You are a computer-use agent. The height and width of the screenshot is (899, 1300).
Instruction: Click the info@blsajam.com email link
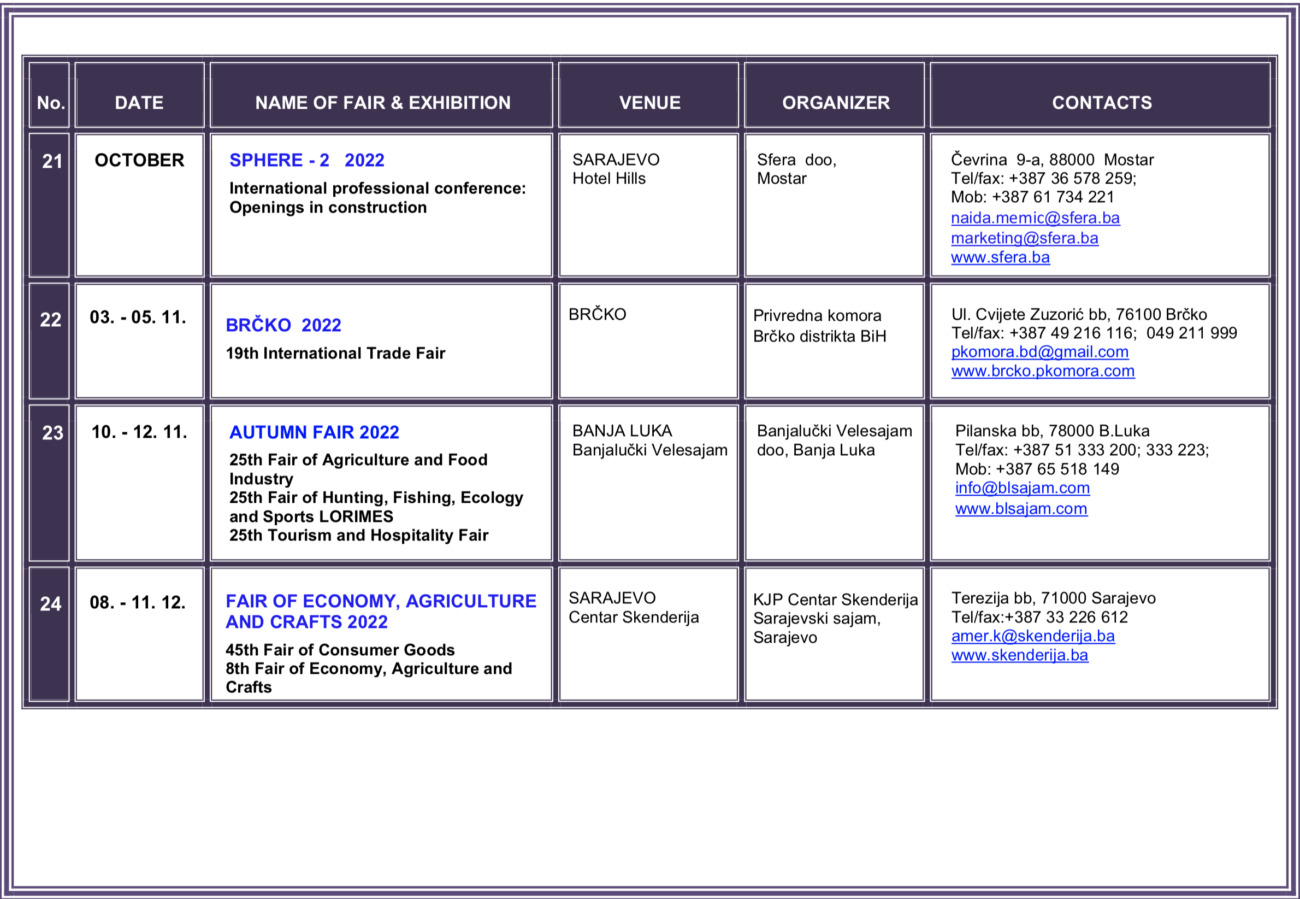[x=1022, y=488]
